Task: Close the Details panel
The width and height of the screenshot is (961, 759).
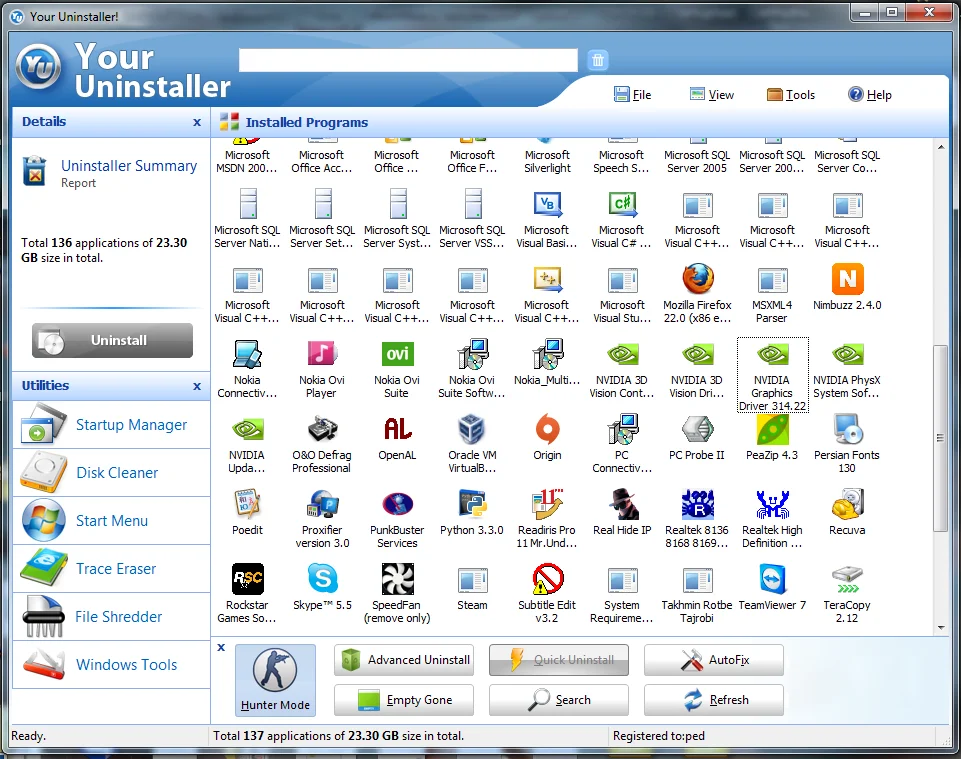Action: click(197, 122)
